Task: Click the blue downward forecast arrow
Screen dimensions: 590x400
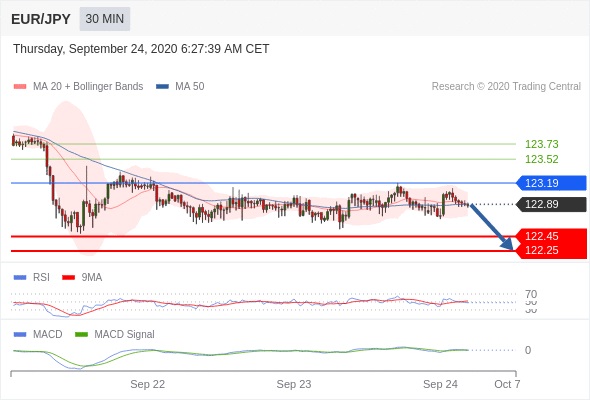Action: [492, 227]
